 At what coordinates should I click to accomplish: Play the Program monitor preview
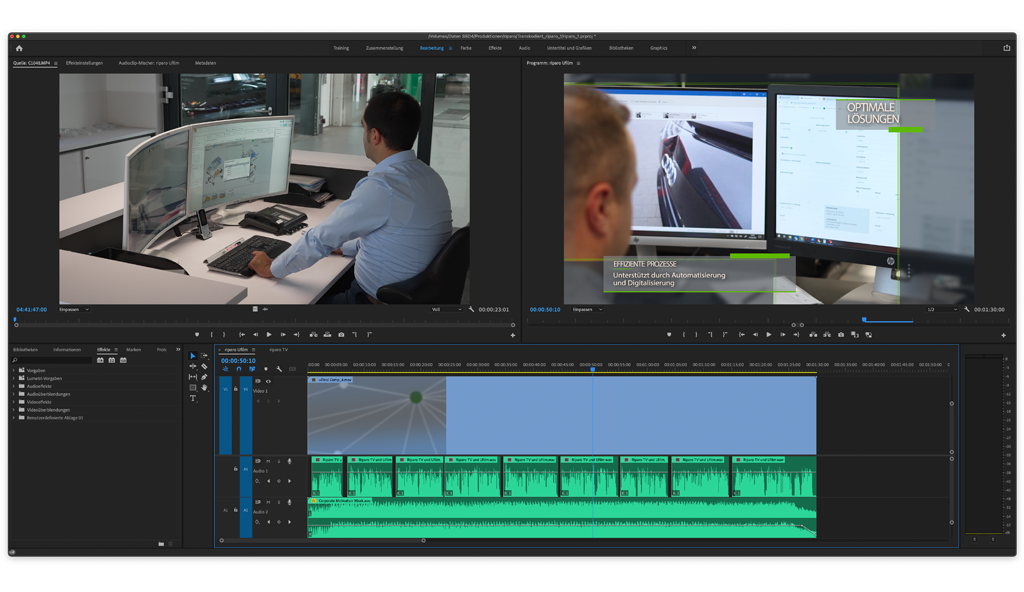point(768,334)
